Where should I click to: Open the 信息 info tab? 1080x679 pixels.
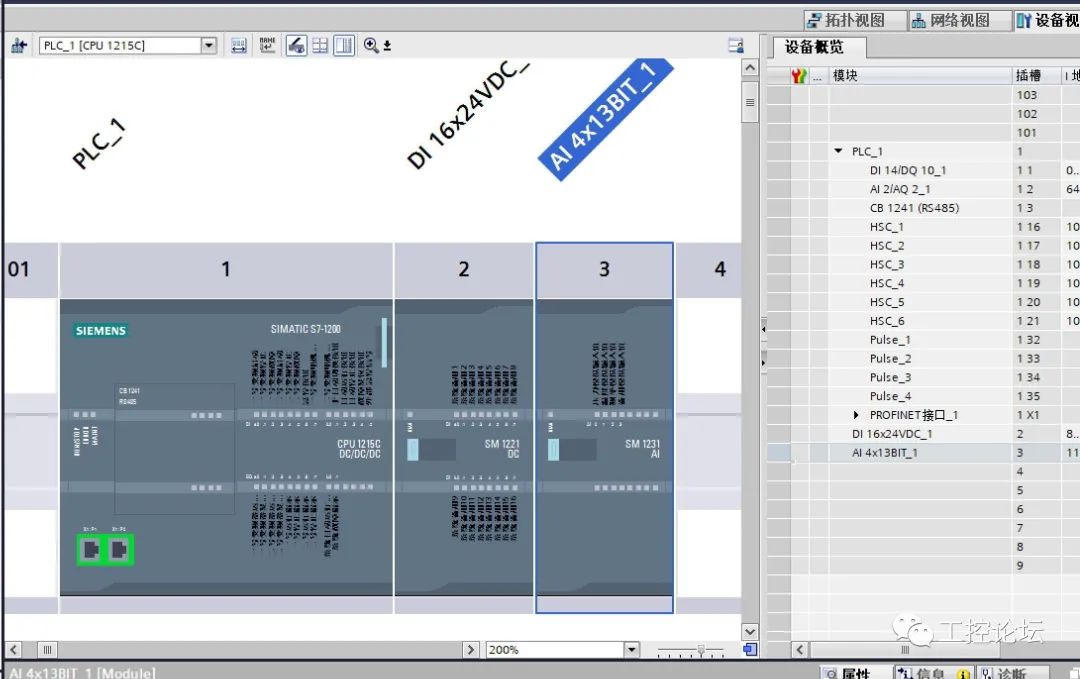tap(935, 673)
